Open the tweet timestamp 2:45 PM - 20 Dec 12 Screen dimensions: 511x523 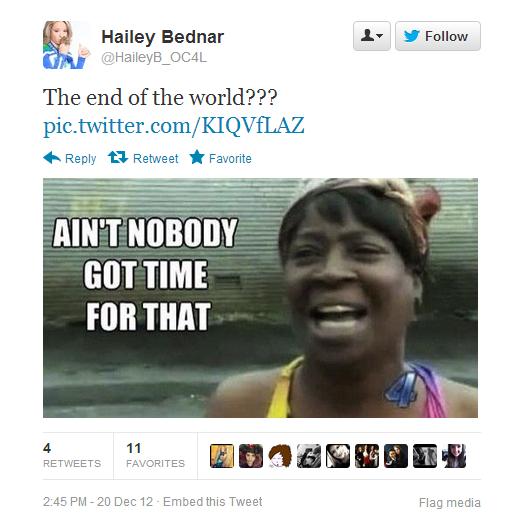point(98,502)
